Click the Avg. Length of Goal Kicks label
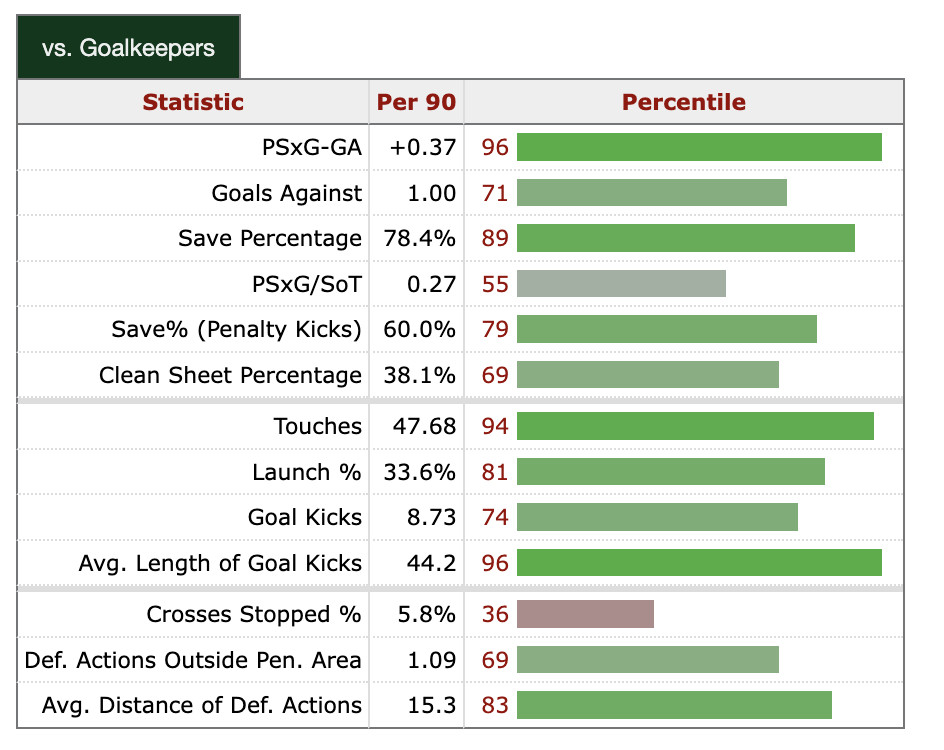Viewport: 944px width, 750px height. (x=220, y=563)
